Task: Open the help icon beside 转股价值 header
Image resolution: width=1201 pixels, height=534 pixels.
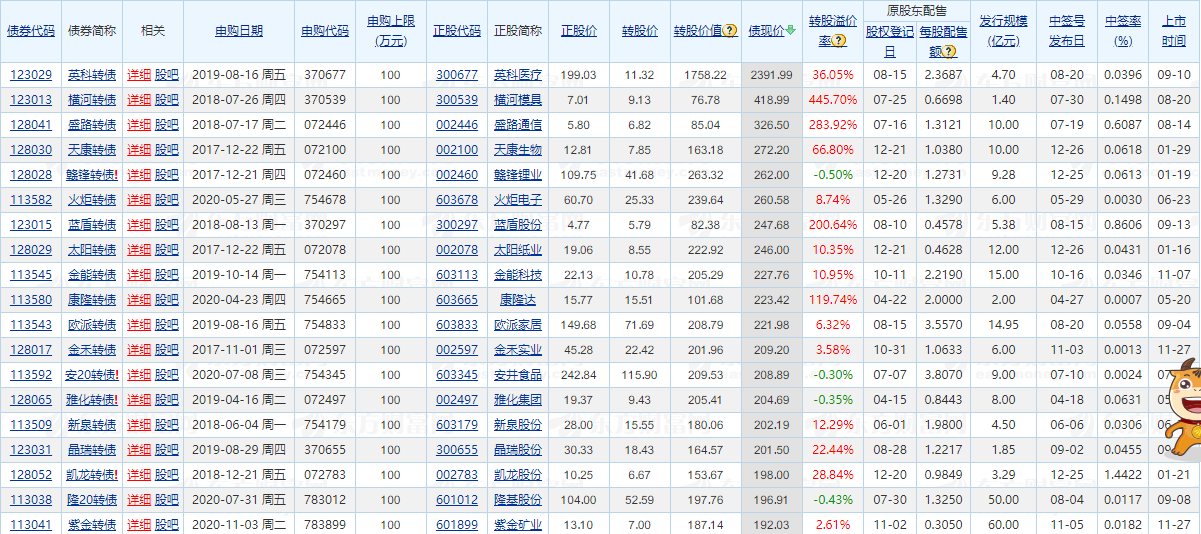Action: (731, 31)
